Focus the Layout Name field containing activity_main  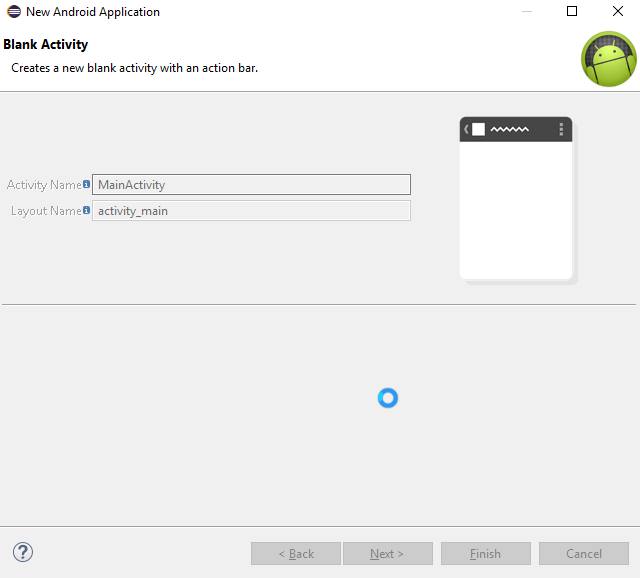click(x=251, y=211)
